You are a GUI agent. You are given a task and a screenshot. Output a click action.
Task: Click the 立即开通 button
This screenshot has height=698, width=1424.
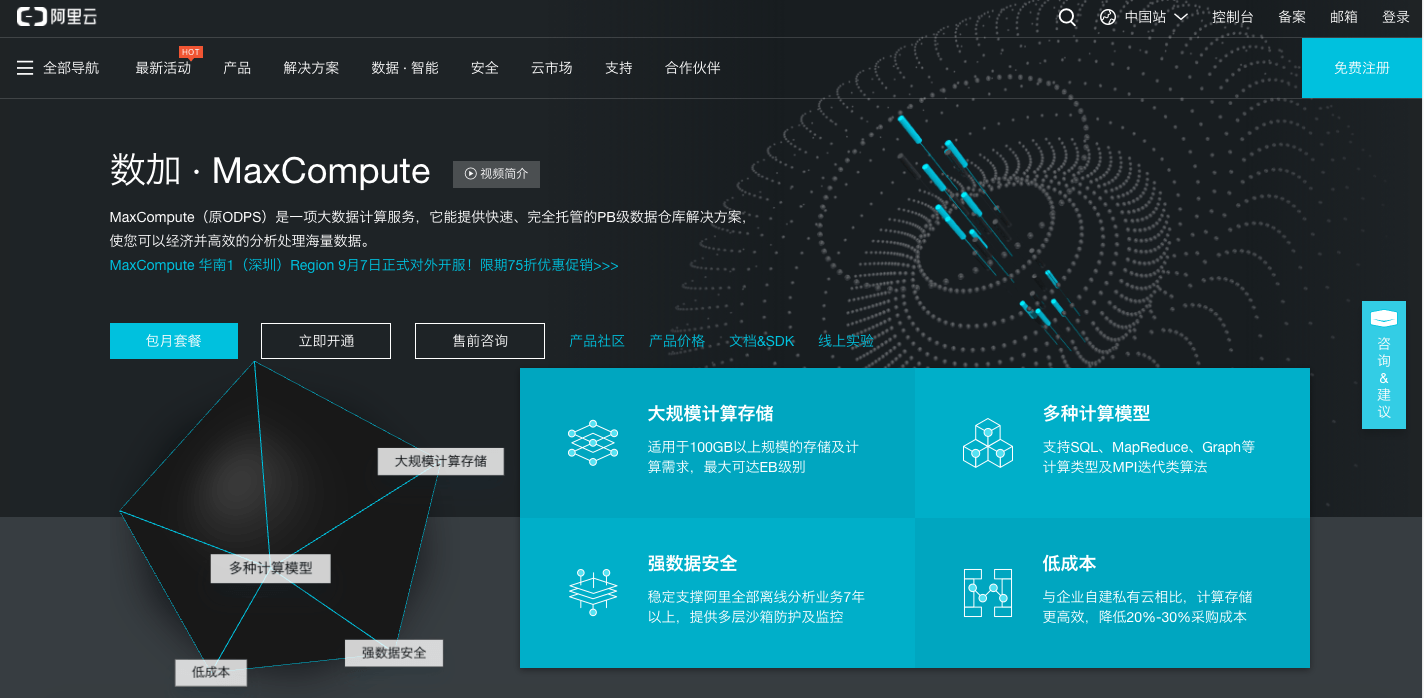point(326,341)
